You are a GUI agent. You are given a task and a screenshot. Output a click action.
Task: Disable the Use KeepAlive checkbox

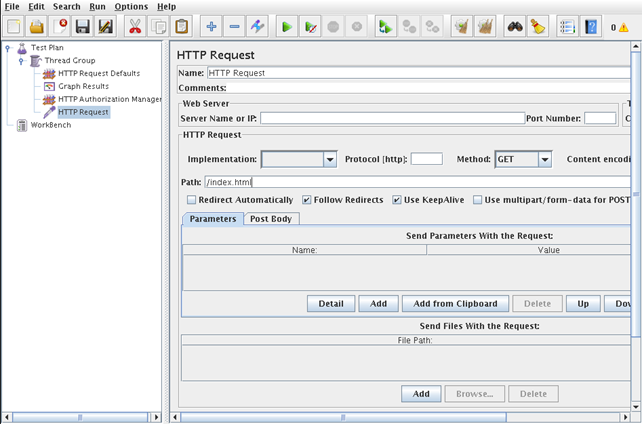tap(397, 200)
